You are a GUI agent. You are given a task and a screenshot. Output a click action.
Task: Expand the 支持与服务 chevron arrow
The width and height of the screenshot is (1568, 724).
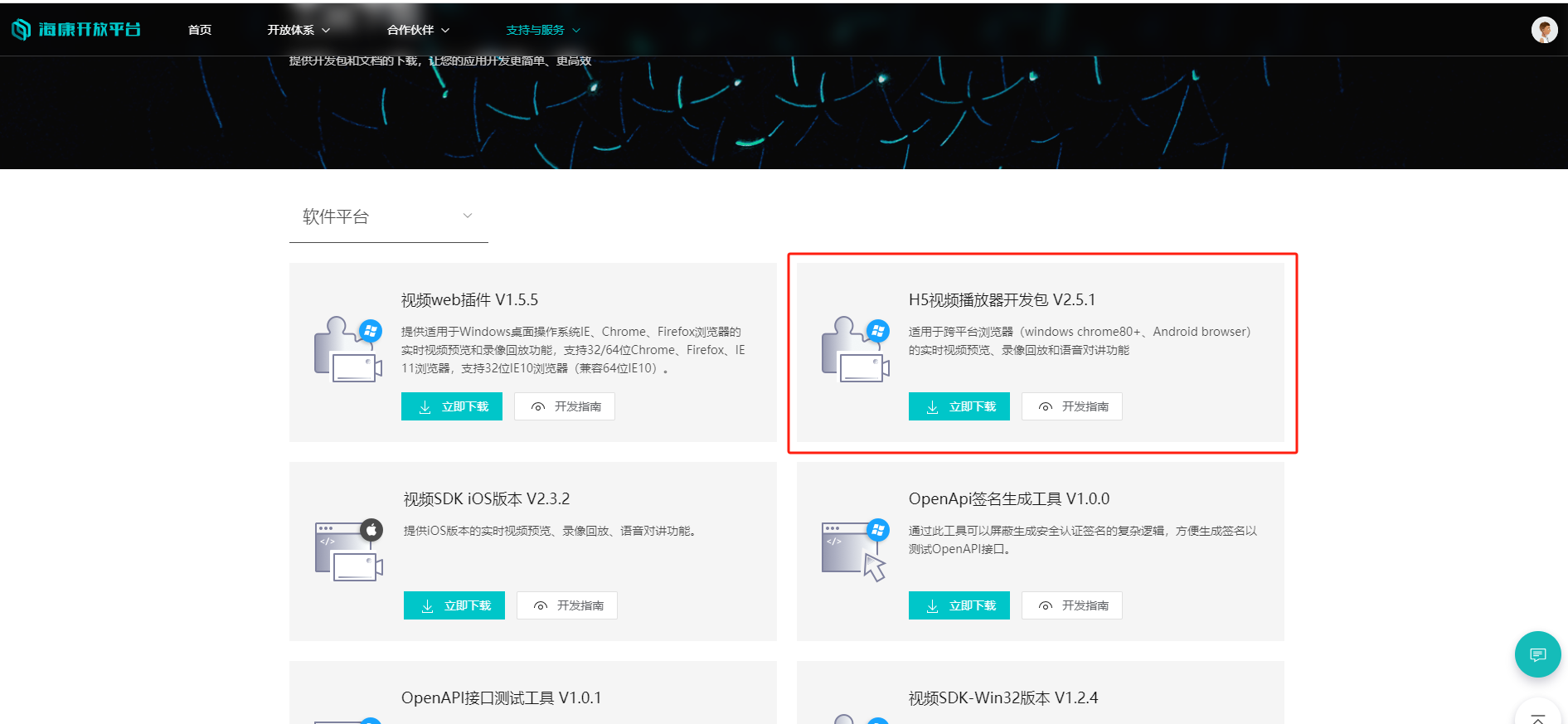pos(576,30)
